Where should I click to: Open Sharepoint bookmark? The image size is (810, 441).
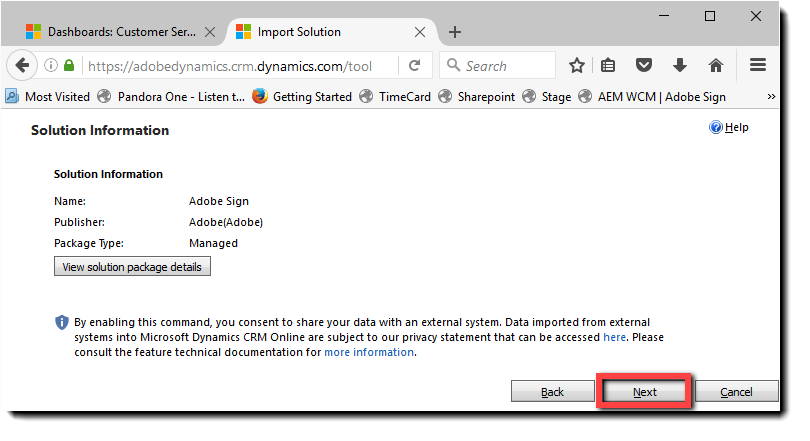(x=476, y=97)
